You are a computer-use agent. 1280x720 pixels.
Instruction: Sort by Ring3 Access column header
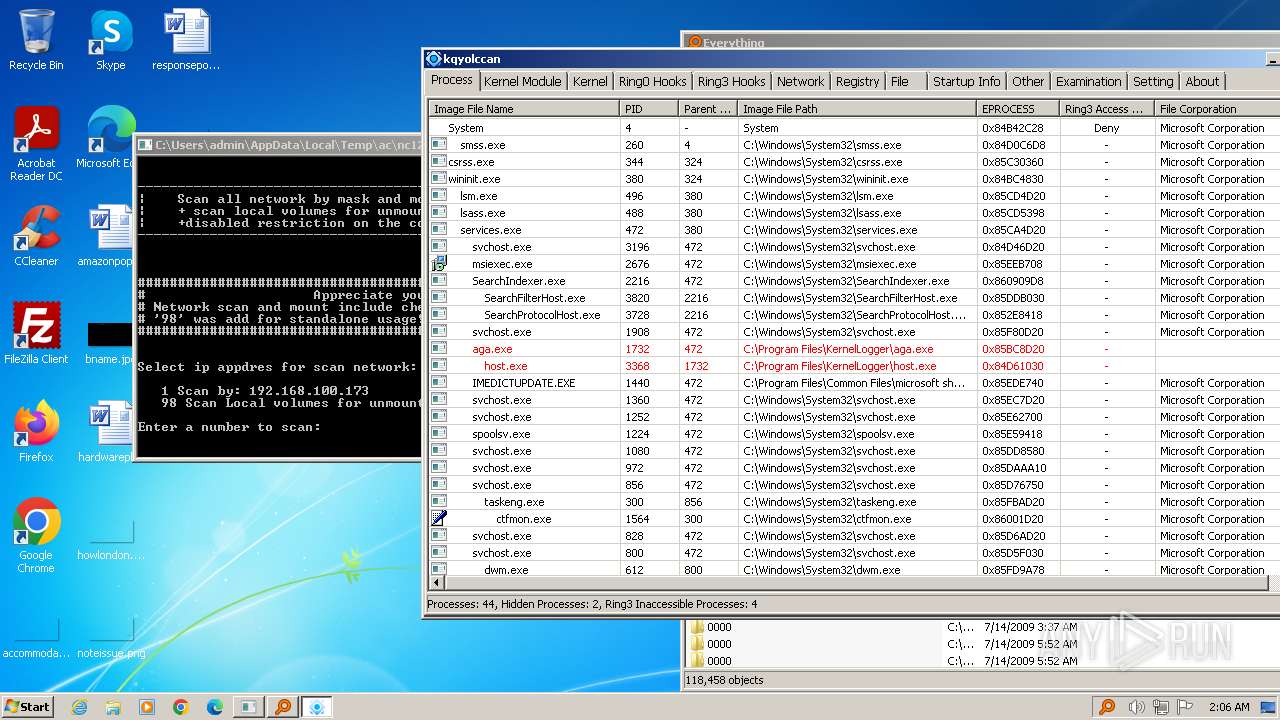(1106, 109)
